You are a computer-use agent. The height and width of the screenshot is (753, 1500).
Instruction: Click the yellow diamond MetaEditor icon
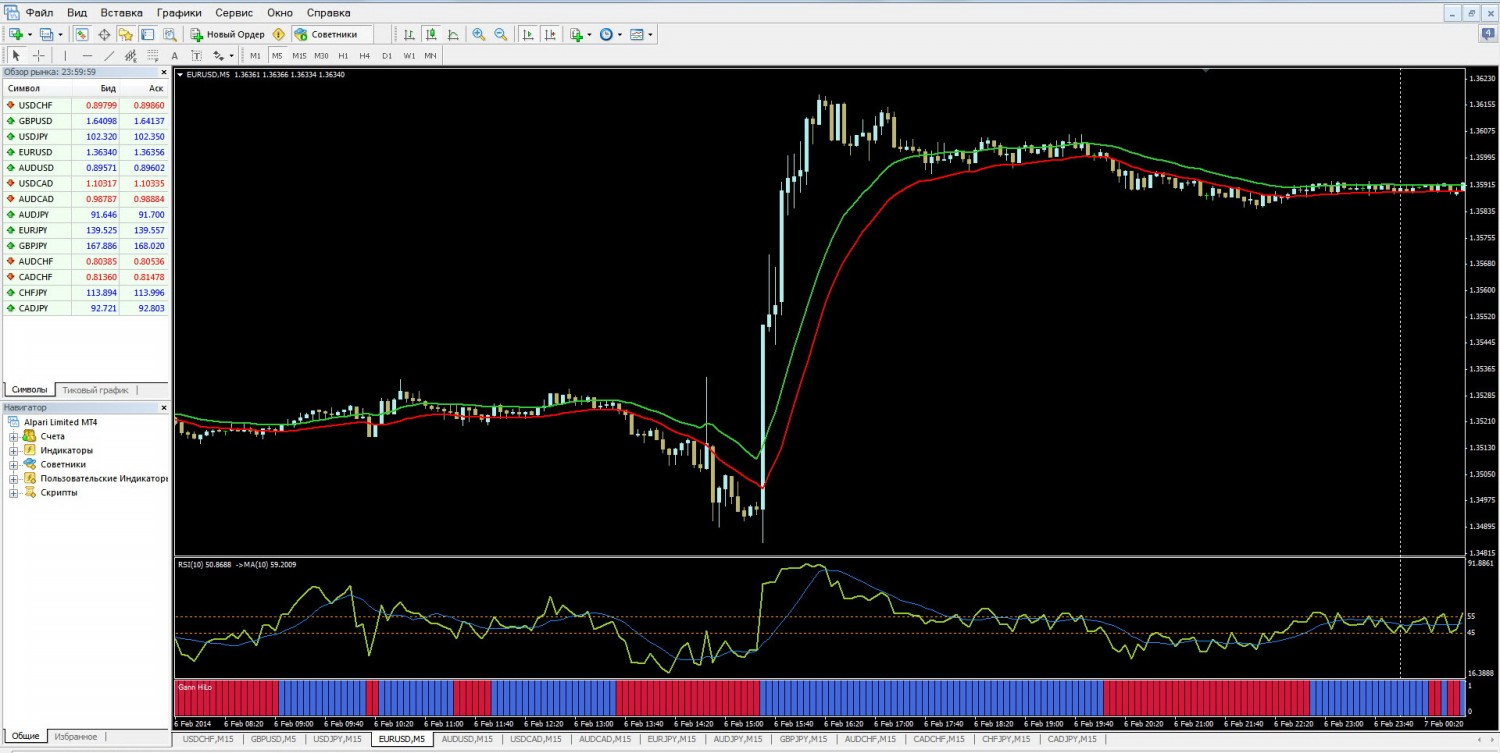click(x=279, y=34)
